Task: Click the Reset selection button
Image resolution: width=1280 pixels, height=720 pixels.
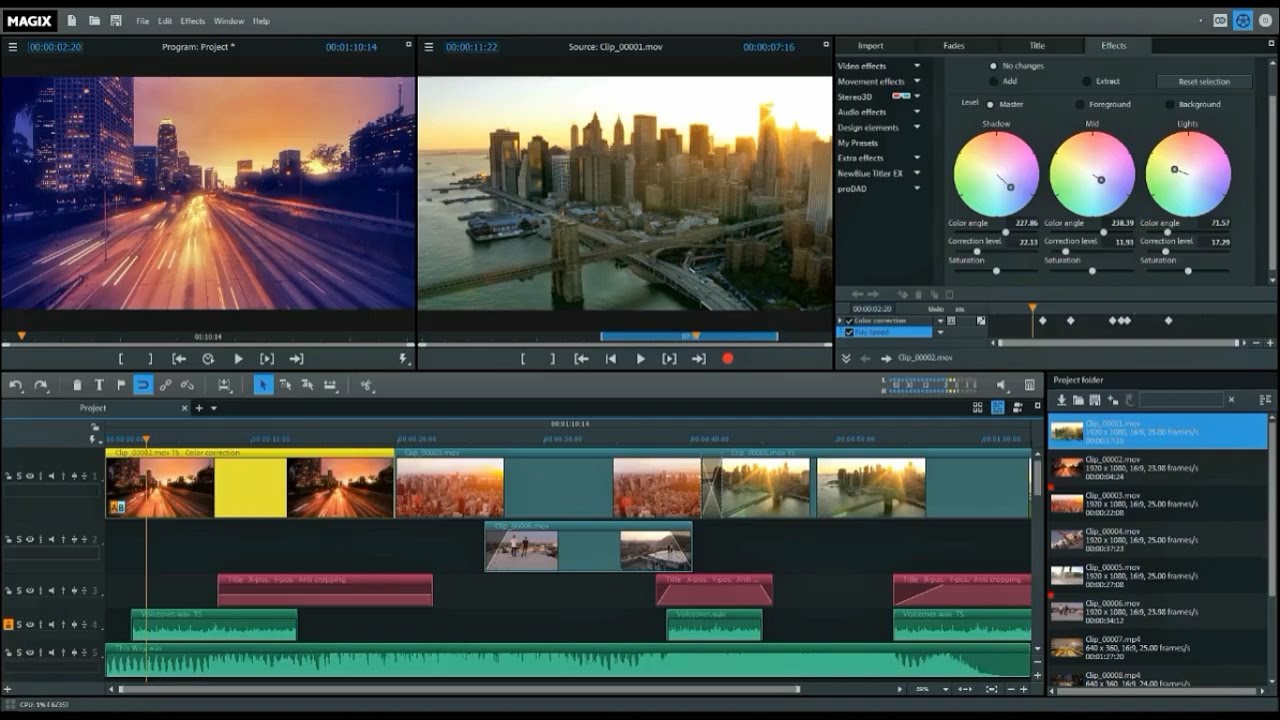Action: (1205, 81)
